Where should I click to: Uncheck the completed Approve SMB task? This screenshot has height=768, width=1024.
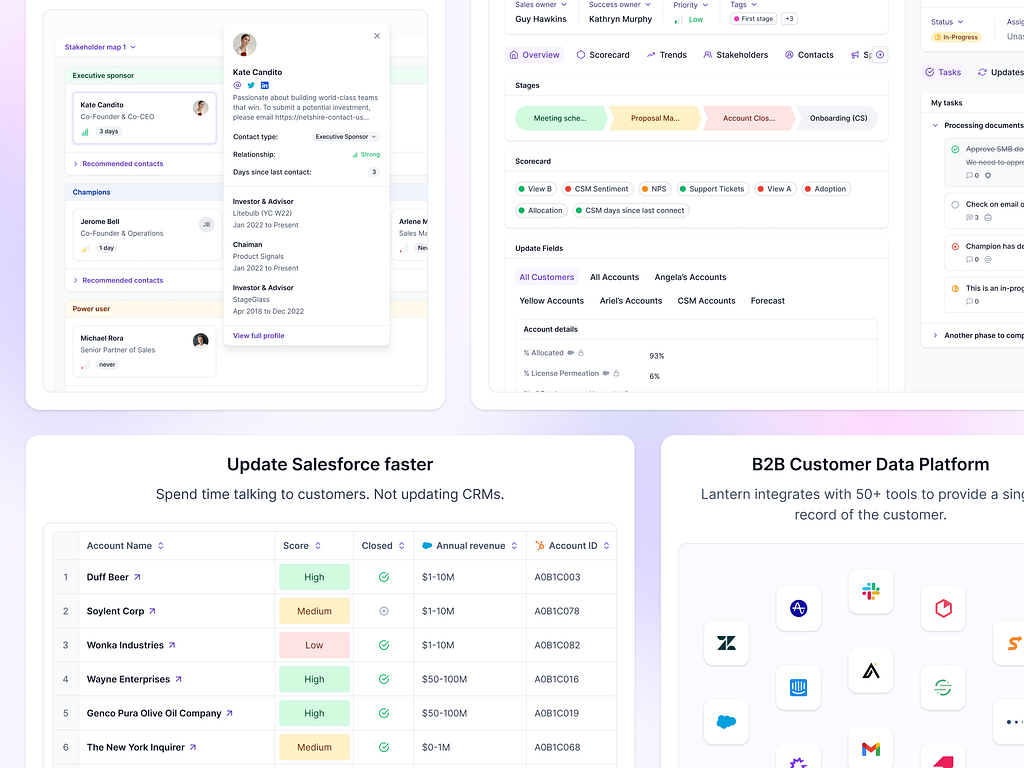click(x=954, y=148)
